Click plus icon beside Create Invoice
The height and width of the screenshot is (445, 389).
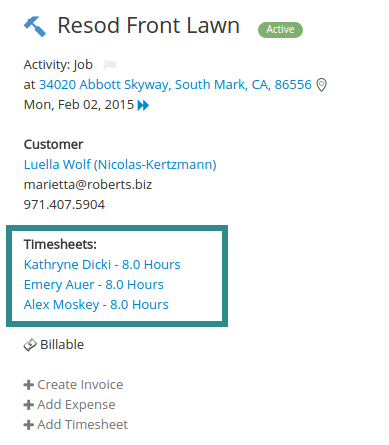[x=29, y=385]
